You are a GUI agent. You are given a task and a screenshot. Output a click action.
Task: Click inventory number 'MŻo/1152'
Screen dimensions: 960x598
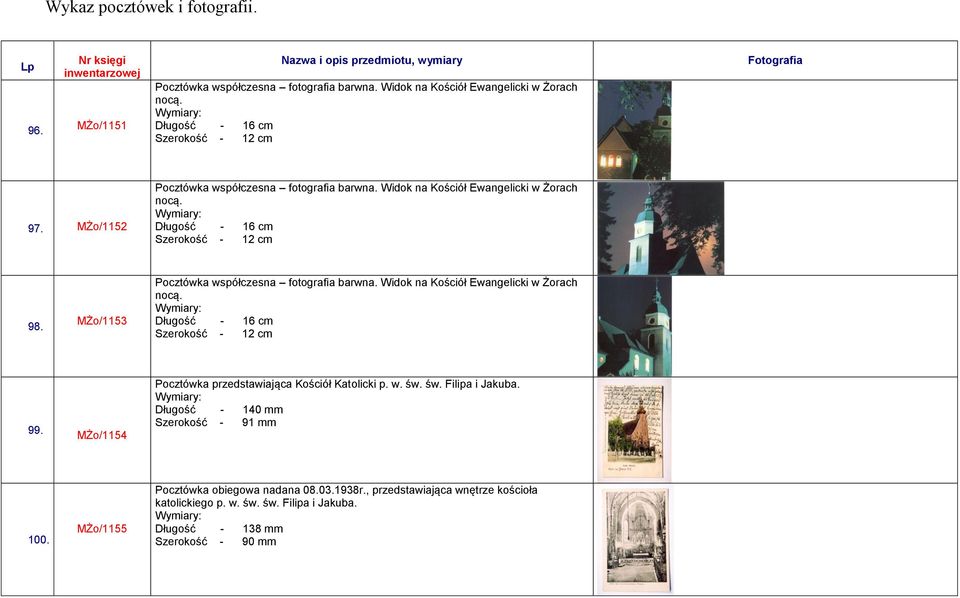(x=102, y=226)
